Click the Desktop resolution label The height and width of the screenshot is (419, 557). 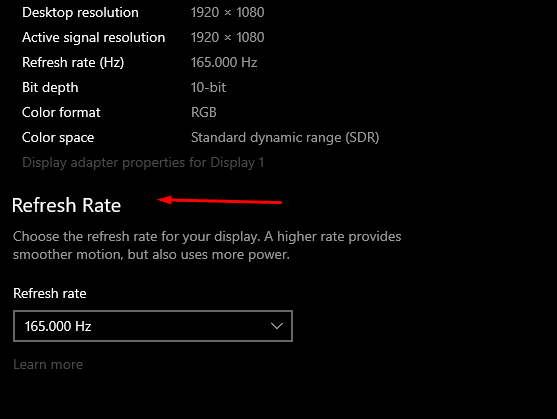80,12
